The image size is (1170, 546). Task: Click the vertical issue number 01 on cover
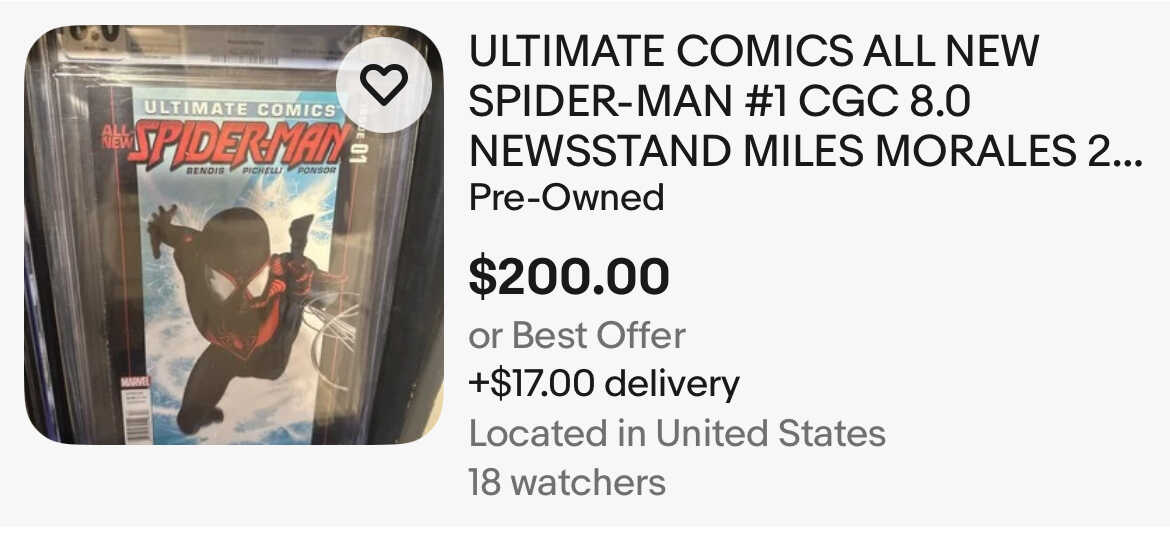[x=356, y=152]
